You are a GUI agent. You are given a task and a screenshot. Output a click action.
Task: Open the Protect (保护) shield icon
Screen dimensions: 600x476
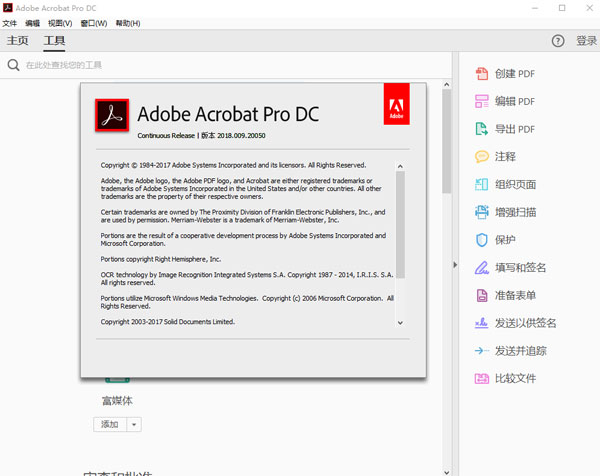[482, 240]
